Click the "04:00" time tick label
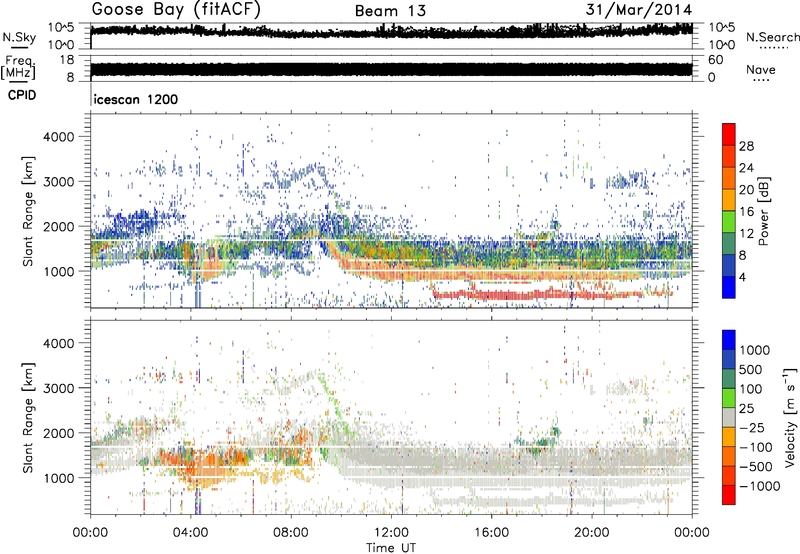This screenshot has width=800, height=554. [x=191, y=533]
